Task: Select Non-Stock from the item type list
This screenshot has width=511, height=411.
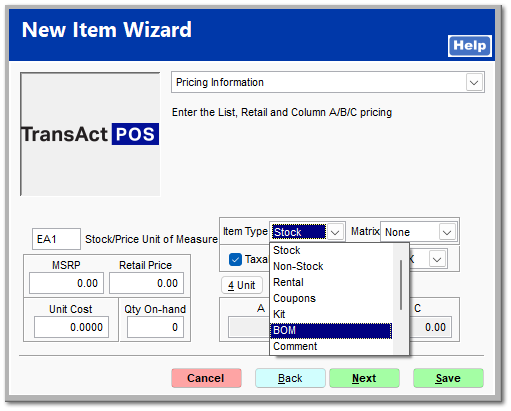Action: point(331,266)
